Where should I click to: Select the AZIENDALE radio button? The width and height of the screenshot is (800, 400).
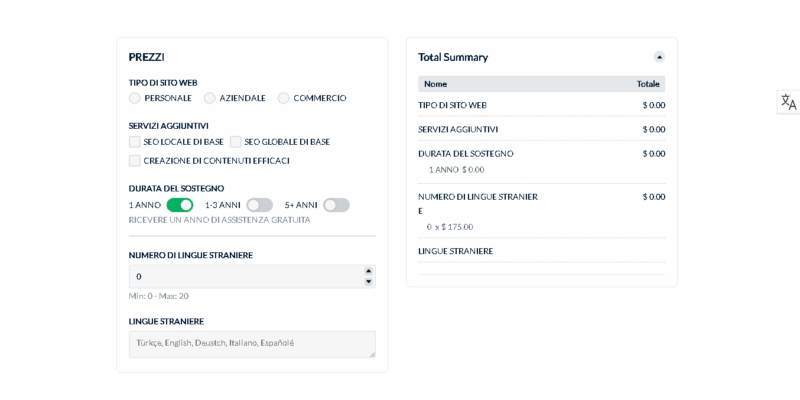(x=210, y=98)
